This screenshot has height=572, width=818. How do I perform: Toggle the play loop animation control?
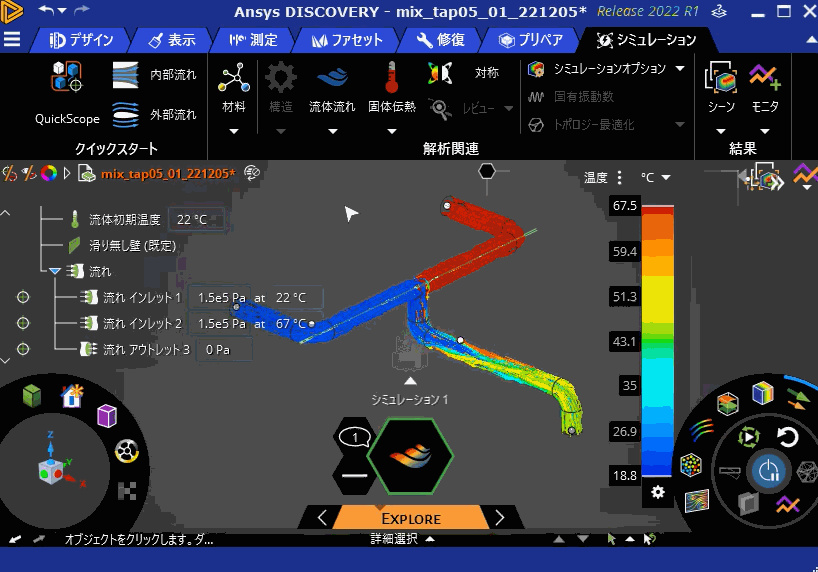pyautogui.click(x=748, y=437)
